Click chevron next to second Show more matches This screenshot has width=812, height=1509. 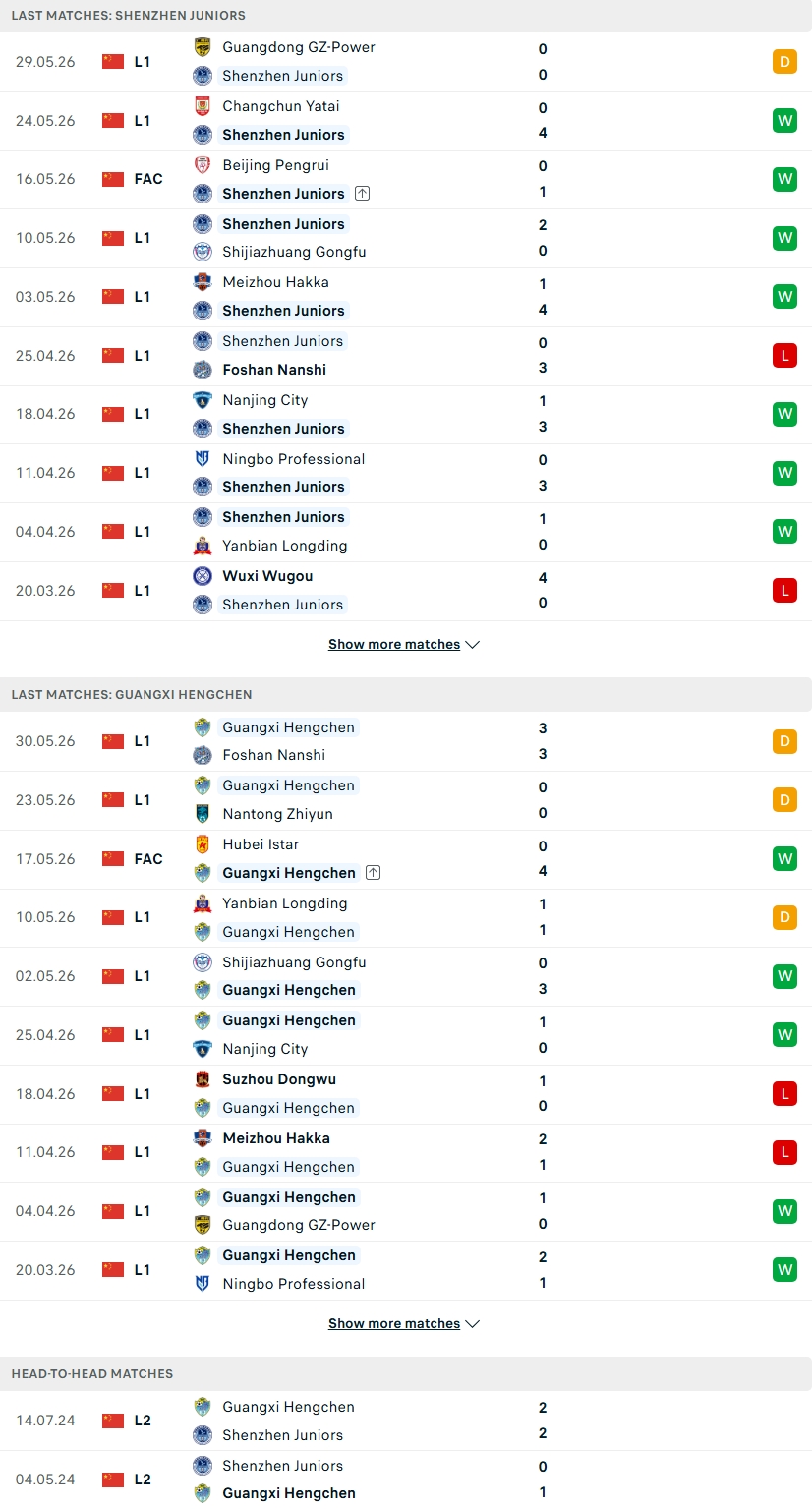tap(472, 1324)
